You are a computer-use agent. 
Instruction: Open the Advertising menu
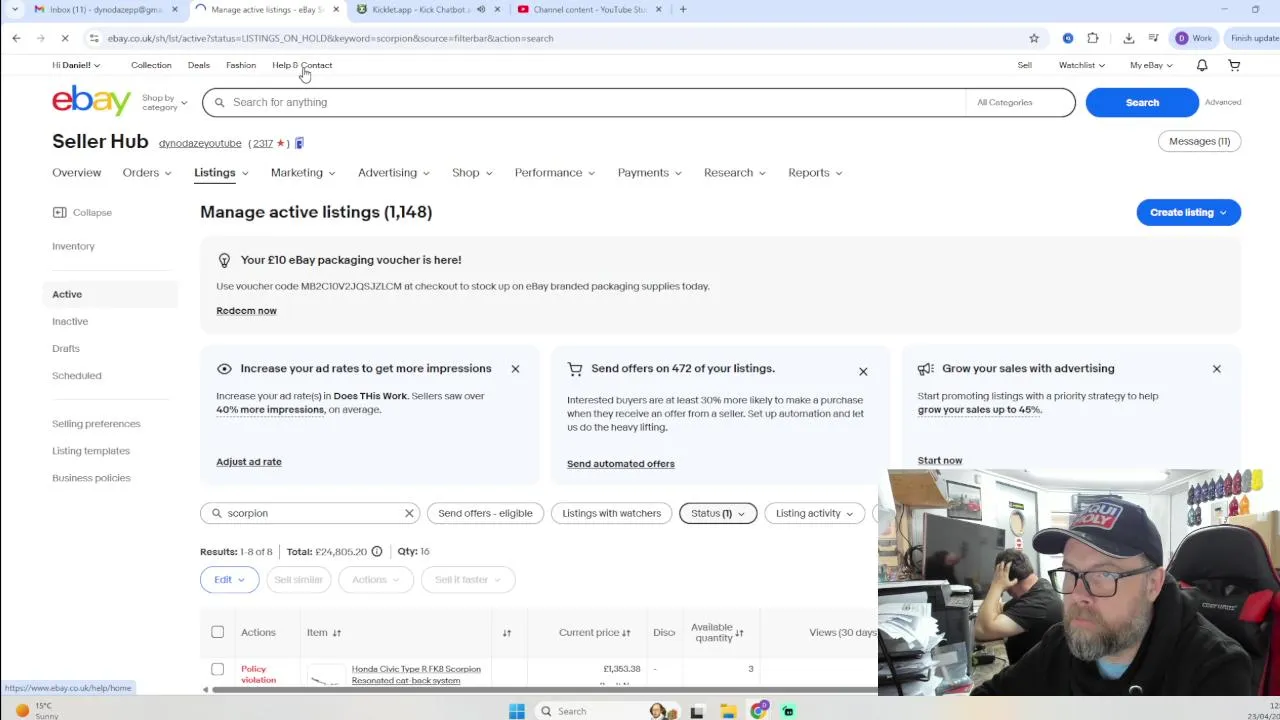393,172
